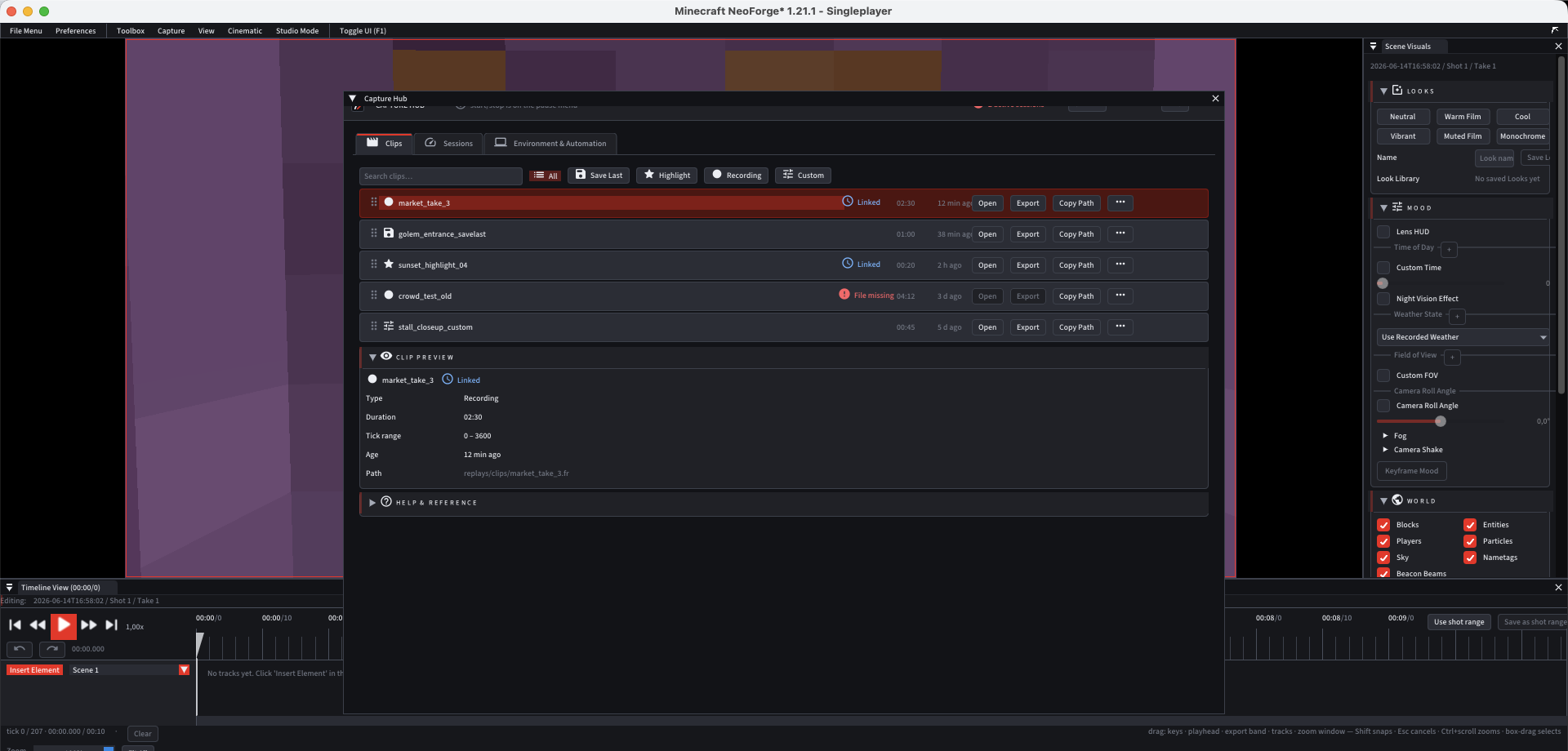Click the Linked clock icon on market_take_3
Image resolution: width=1568 pixels, height=751 pixels.
click(848, 202)
